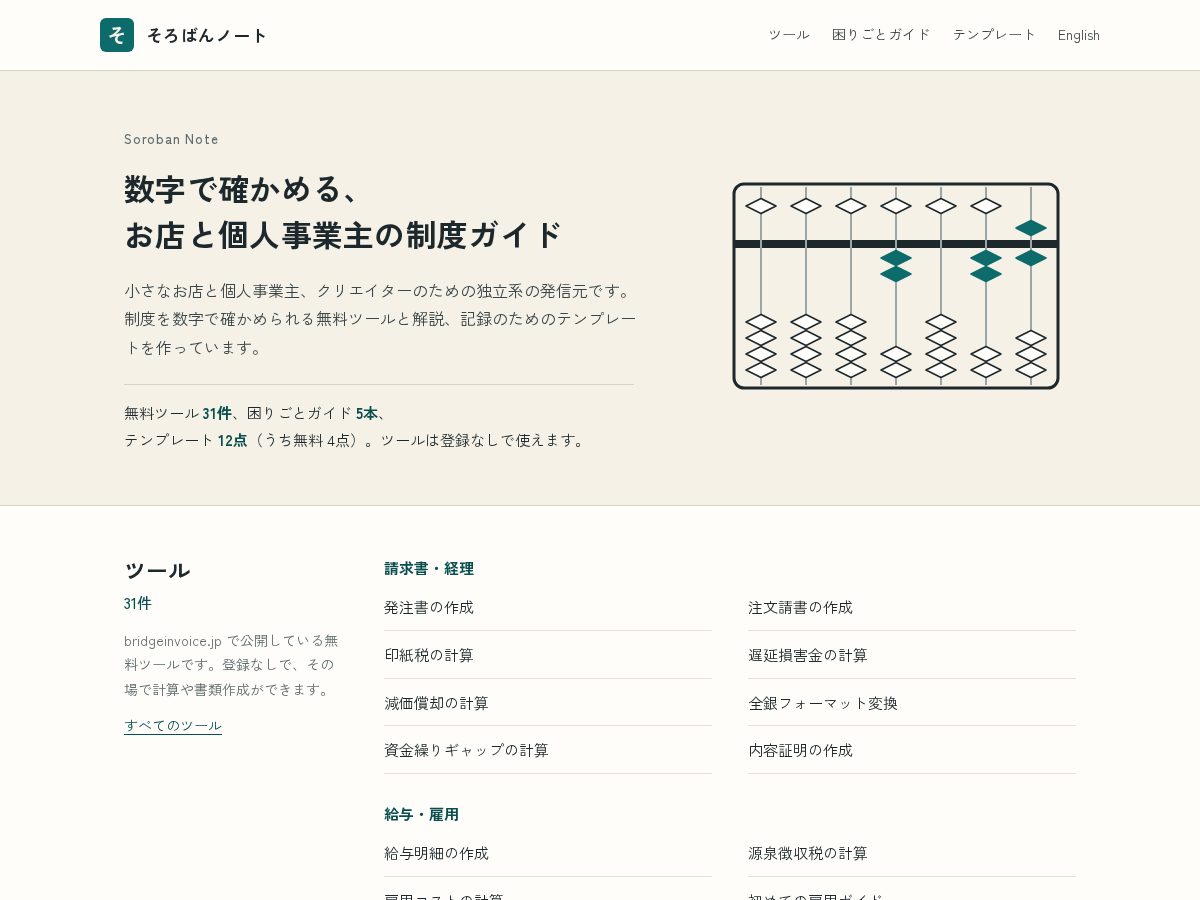Go to 困りごとガイド in the navigation
The image size is (1200, 900).
881,35
